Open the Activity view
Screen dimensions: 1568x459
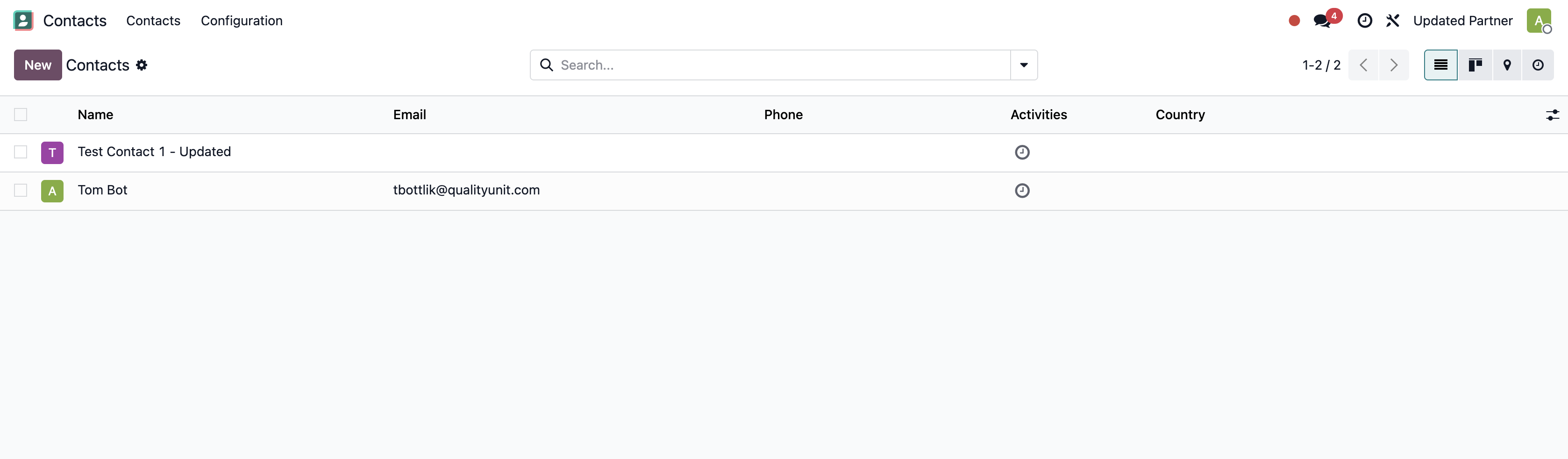pos(1539,65)
